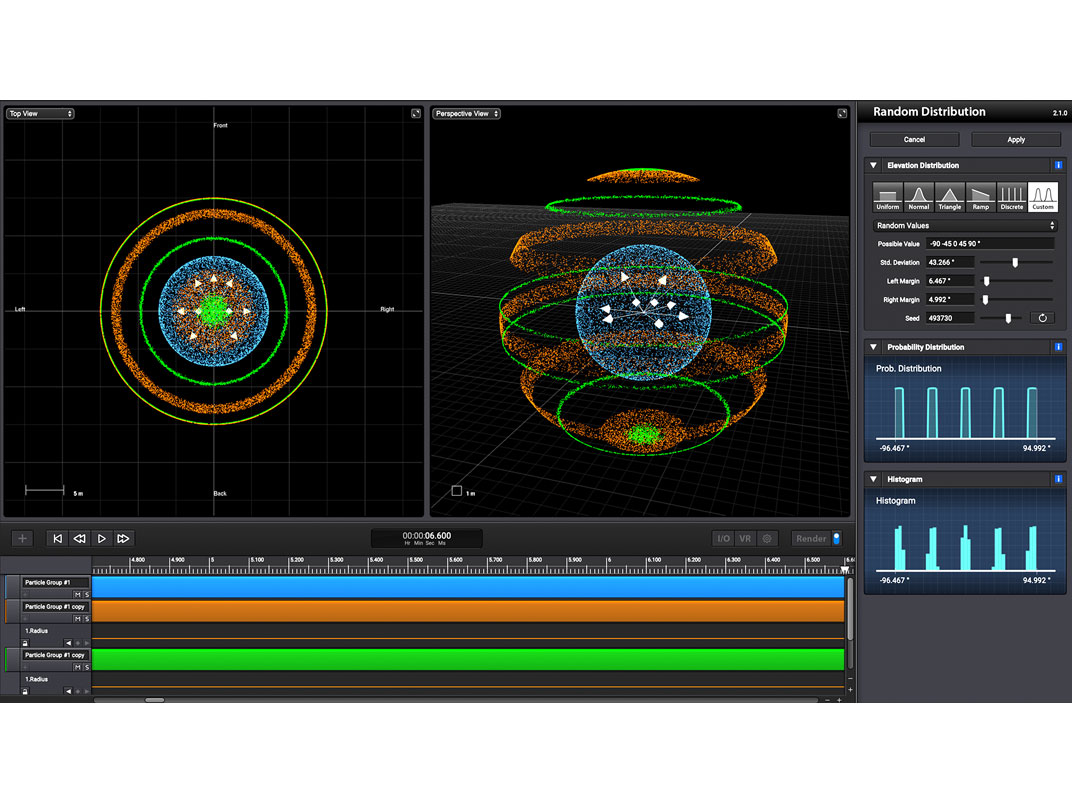Open info for Histogram section
1072x804 pixels.
[1058, 479]
